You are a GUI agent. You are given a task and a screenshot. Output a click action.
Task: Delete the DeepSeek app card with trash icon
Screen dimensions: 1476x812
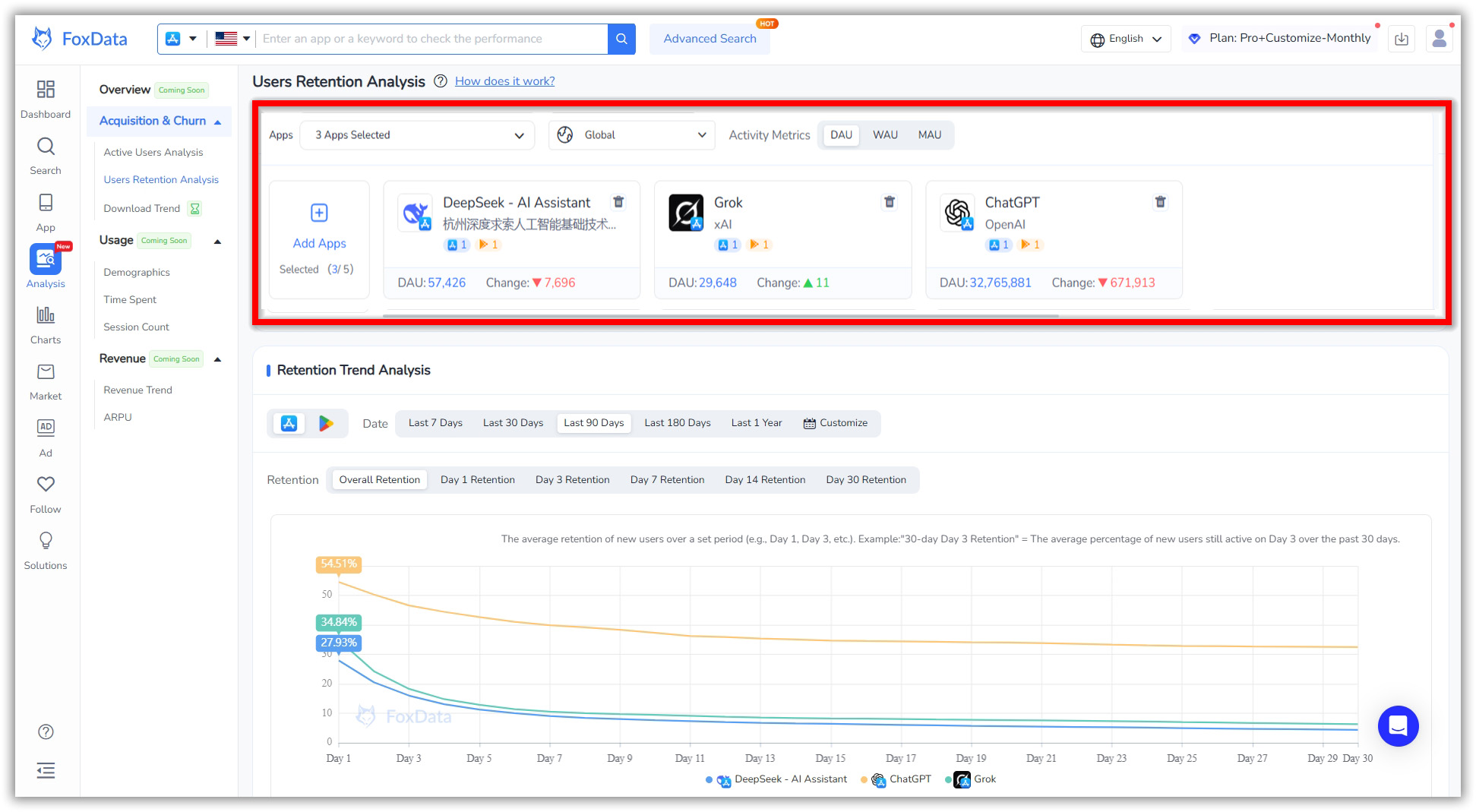pyautogui.click(x=618, y=202)
